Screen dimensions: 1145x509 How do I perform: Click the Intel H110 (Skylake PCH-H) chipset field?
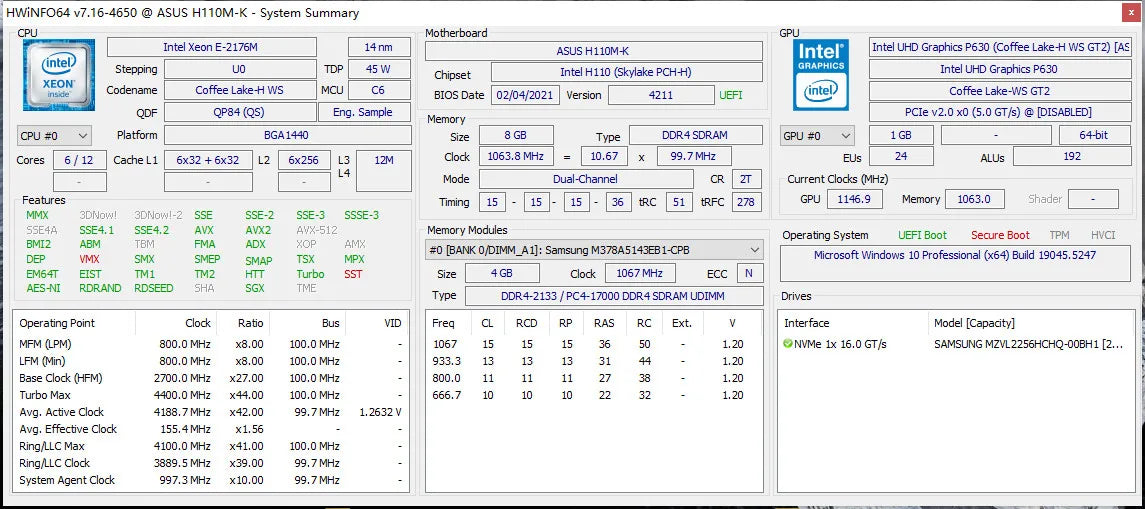(x=627, y=72)
